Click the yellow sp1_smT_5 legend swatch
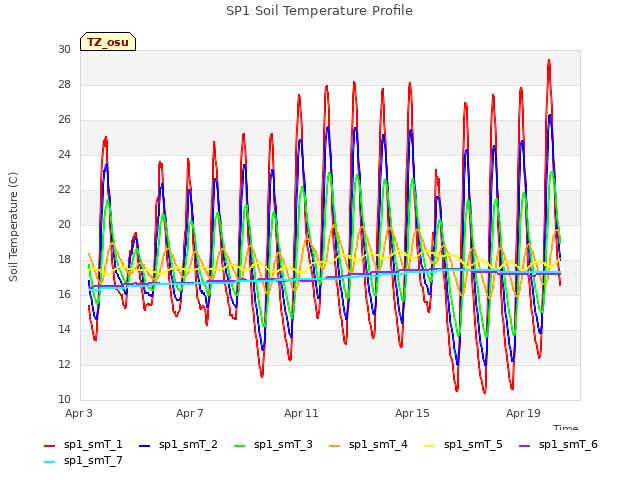Screen dimensions: 640x480 (x=429, y=446)
